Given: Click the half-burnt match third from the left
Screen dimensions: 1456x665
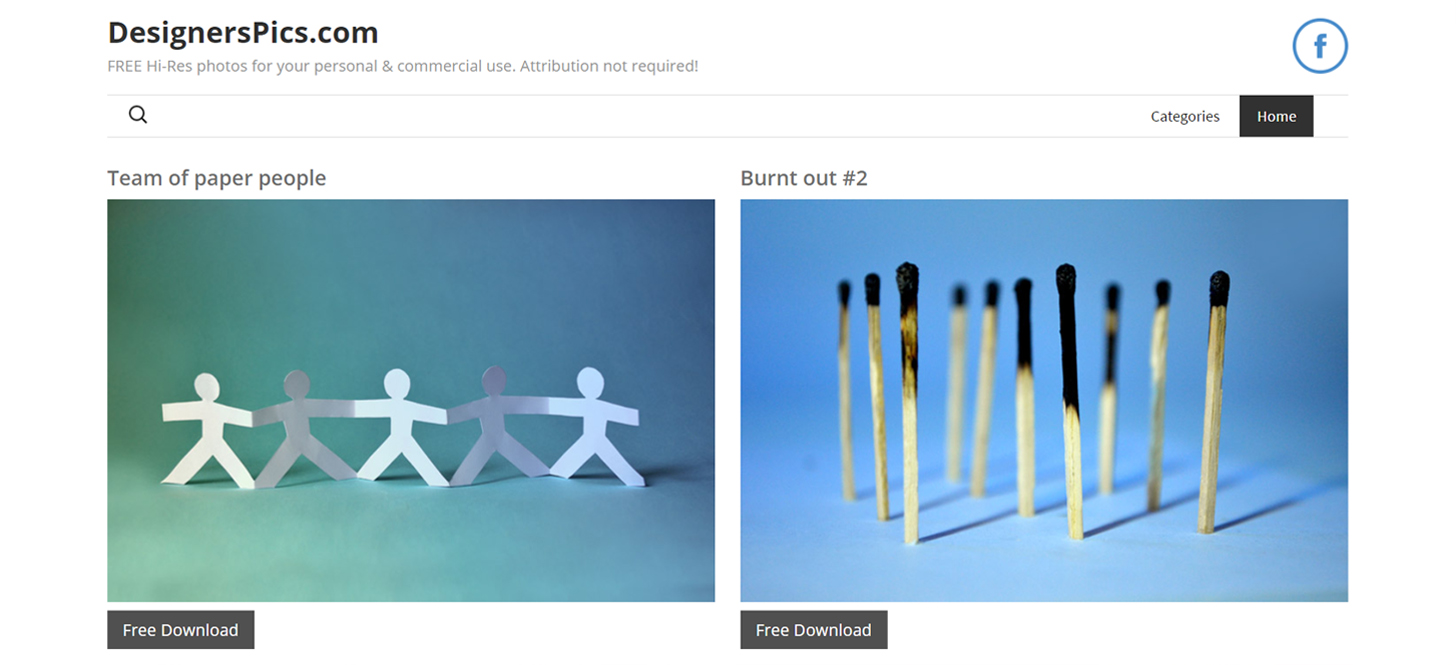Looking at the screenshot, I should [x=908, y=403].
